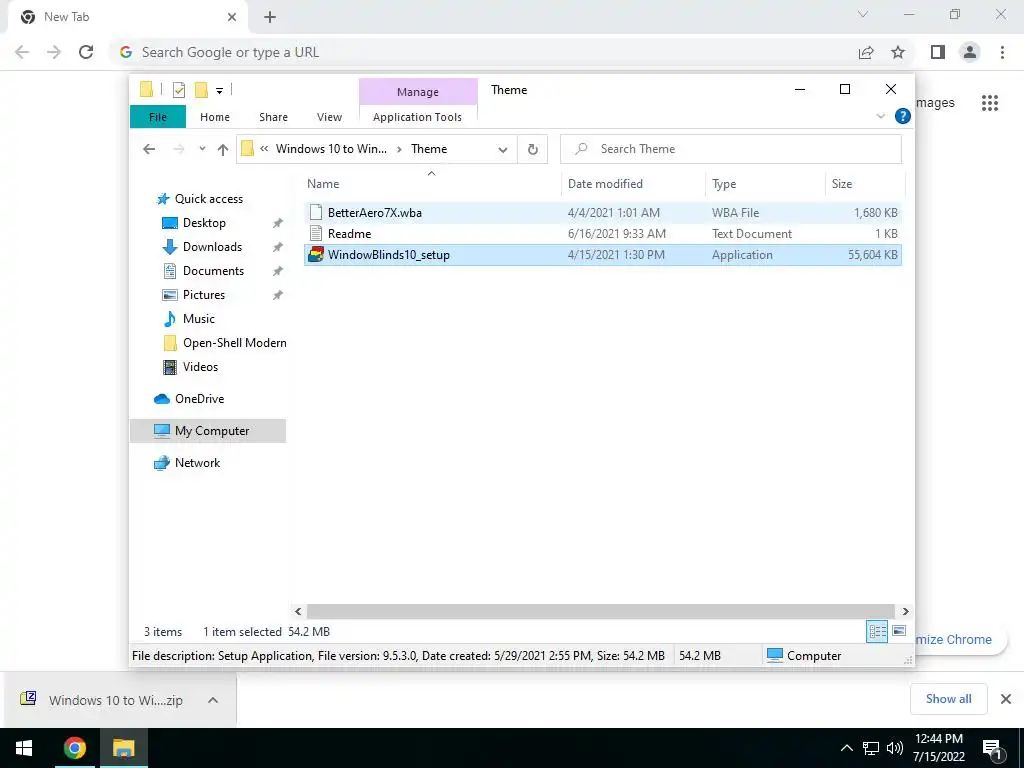
Task: Reload the Chrome page
Action: pyautogui.click(x=86, y=52)
